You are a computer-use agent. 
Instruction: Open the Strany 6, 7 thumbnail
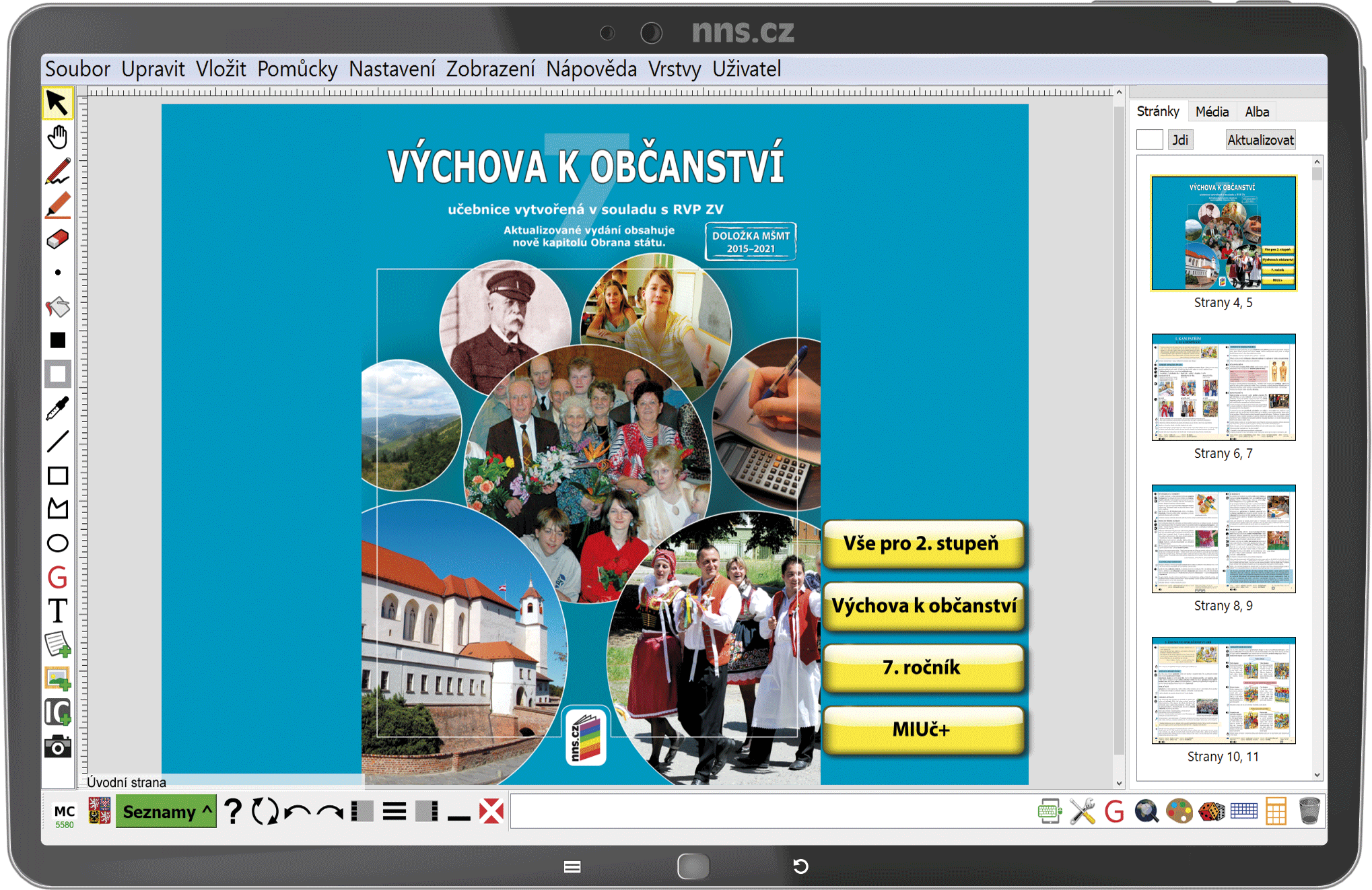click(x=1223, y=388)
